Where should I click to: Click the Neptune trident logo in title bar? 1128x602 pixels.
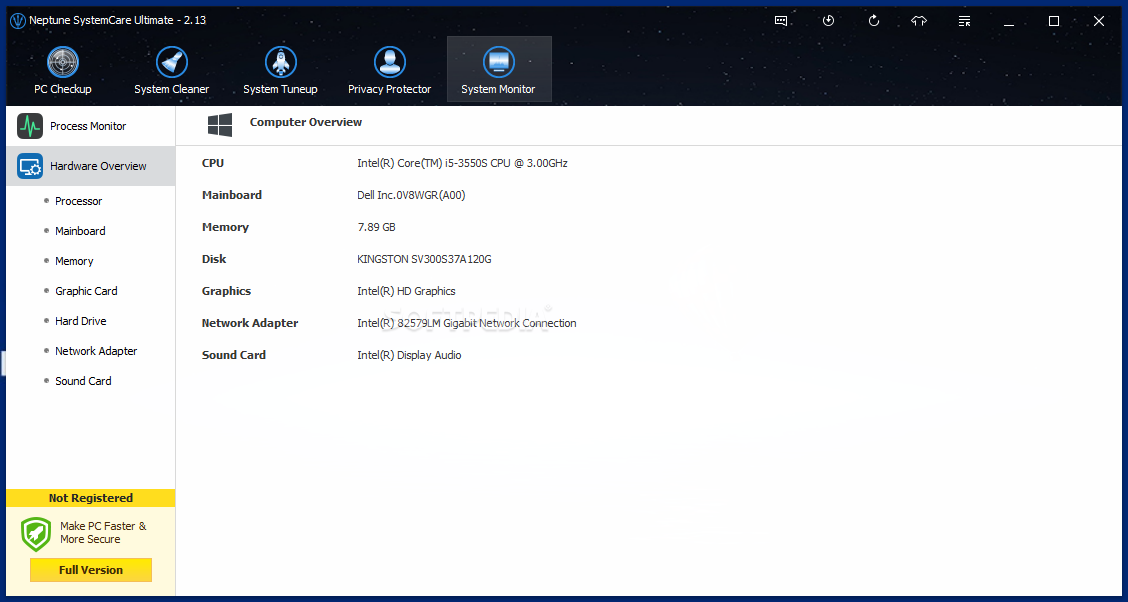click(18, 21)
